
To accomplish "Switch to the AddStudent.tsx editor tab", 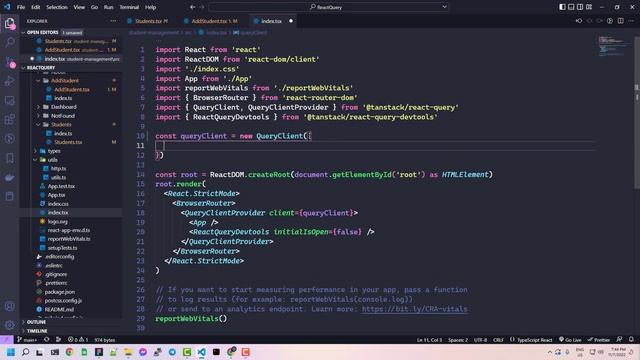I will 211,21.
